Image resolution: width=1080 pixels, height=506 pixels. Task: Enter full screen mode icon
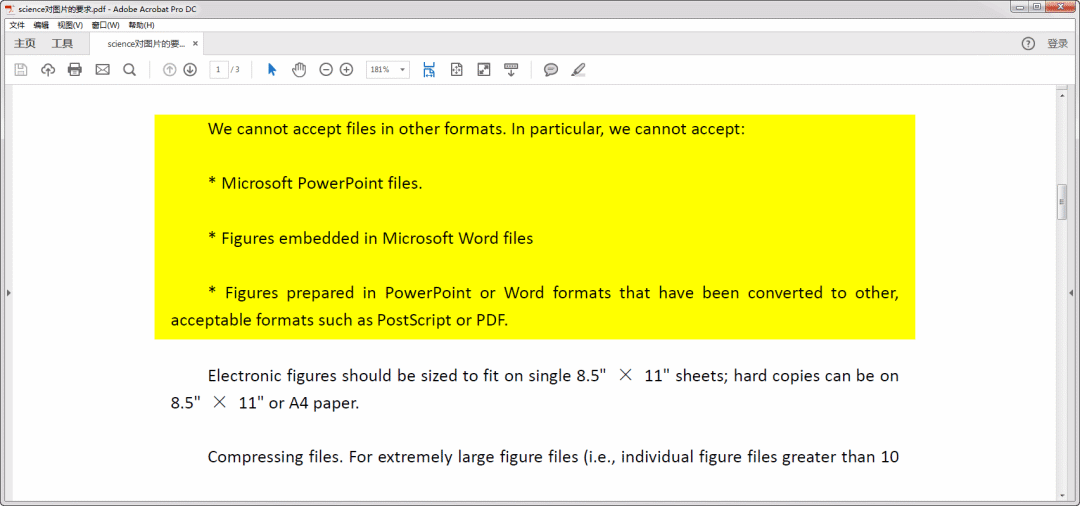pyautogui.click(x=484, y=70)
